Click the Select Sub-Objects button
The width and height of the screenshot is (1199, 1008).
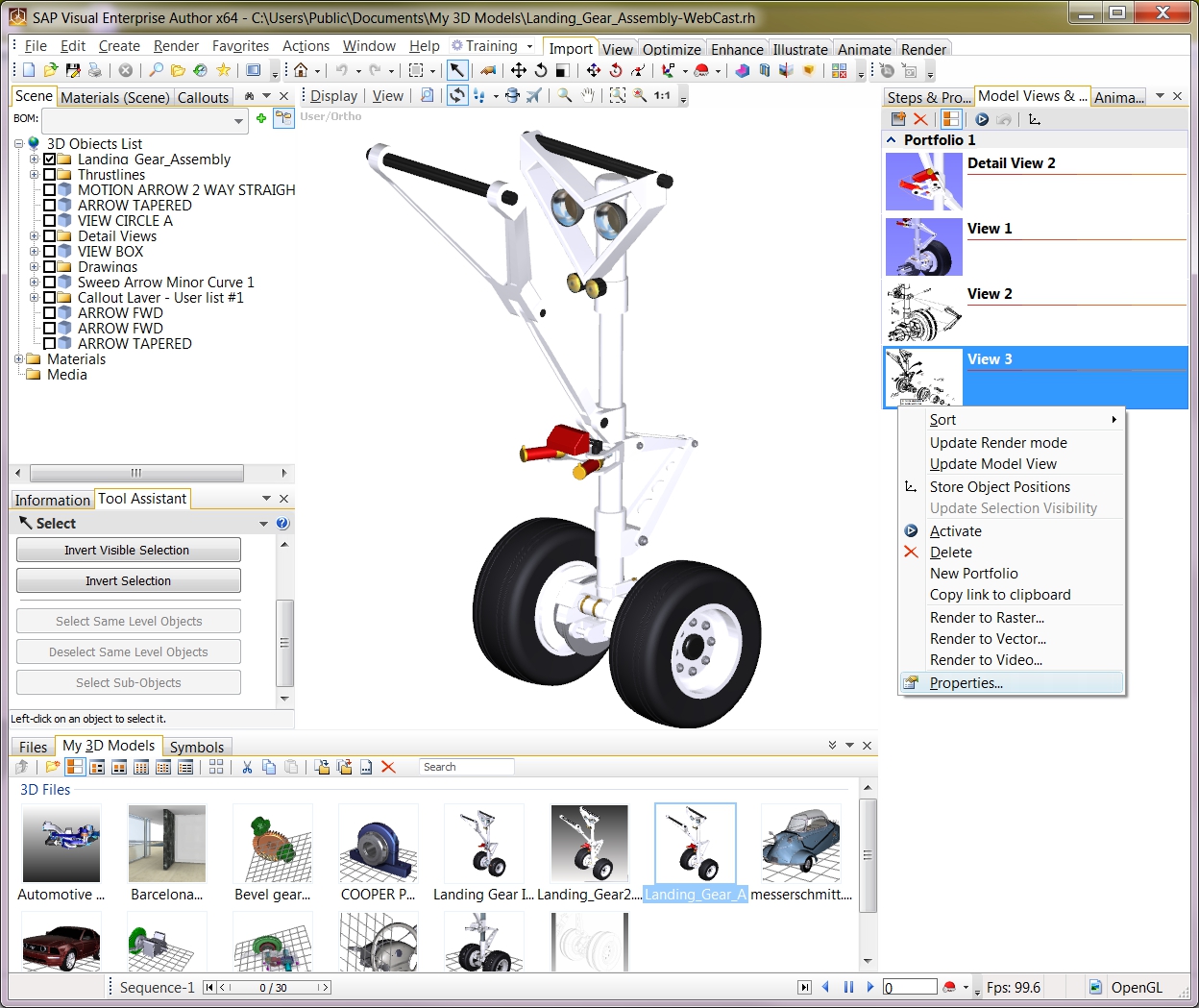click(129, 682)
